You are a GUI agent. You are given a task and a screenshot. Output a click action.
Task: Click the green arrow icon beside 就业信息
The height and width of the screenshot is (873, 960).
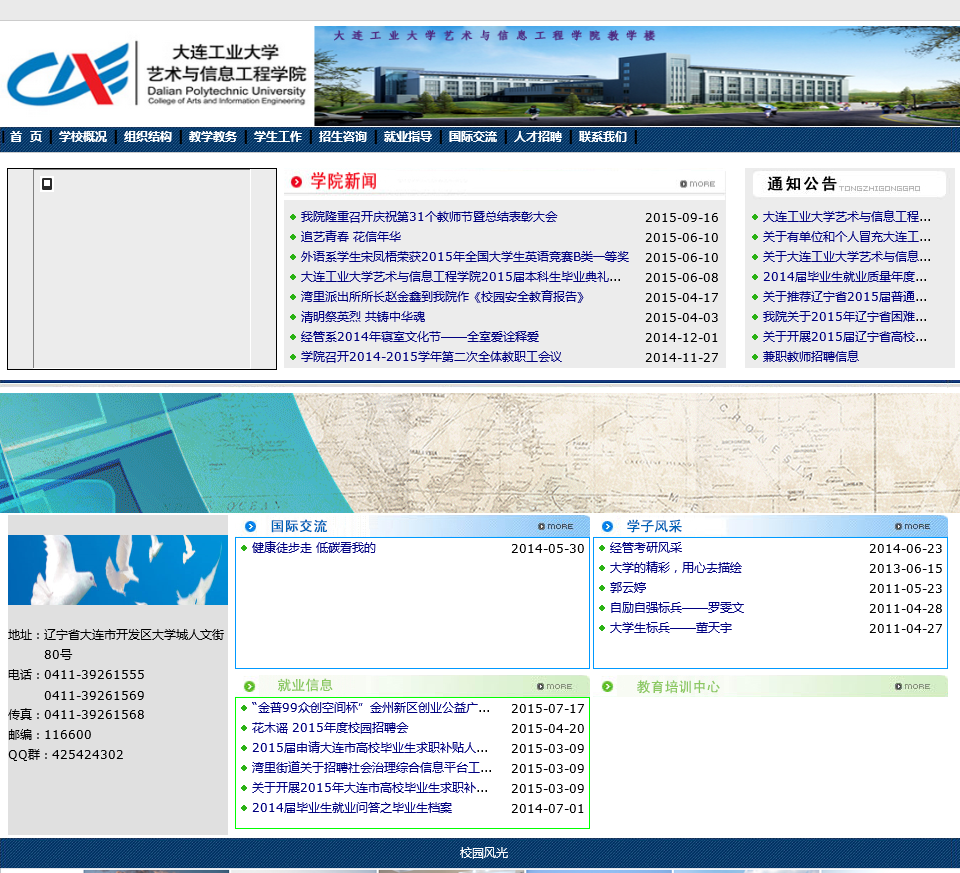coord(249,686)
